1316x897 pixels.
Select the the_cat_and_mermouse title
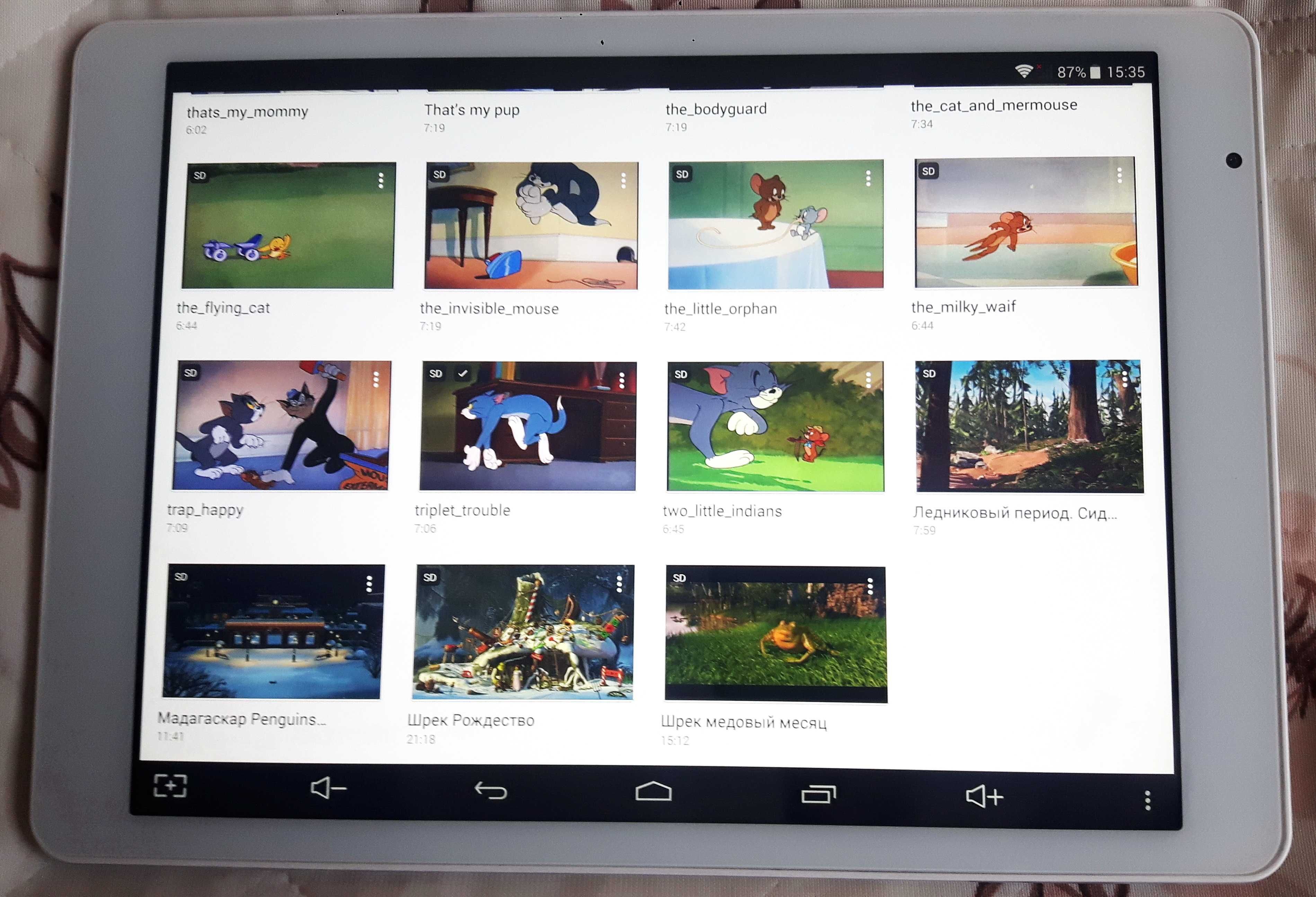coord(994,105)
